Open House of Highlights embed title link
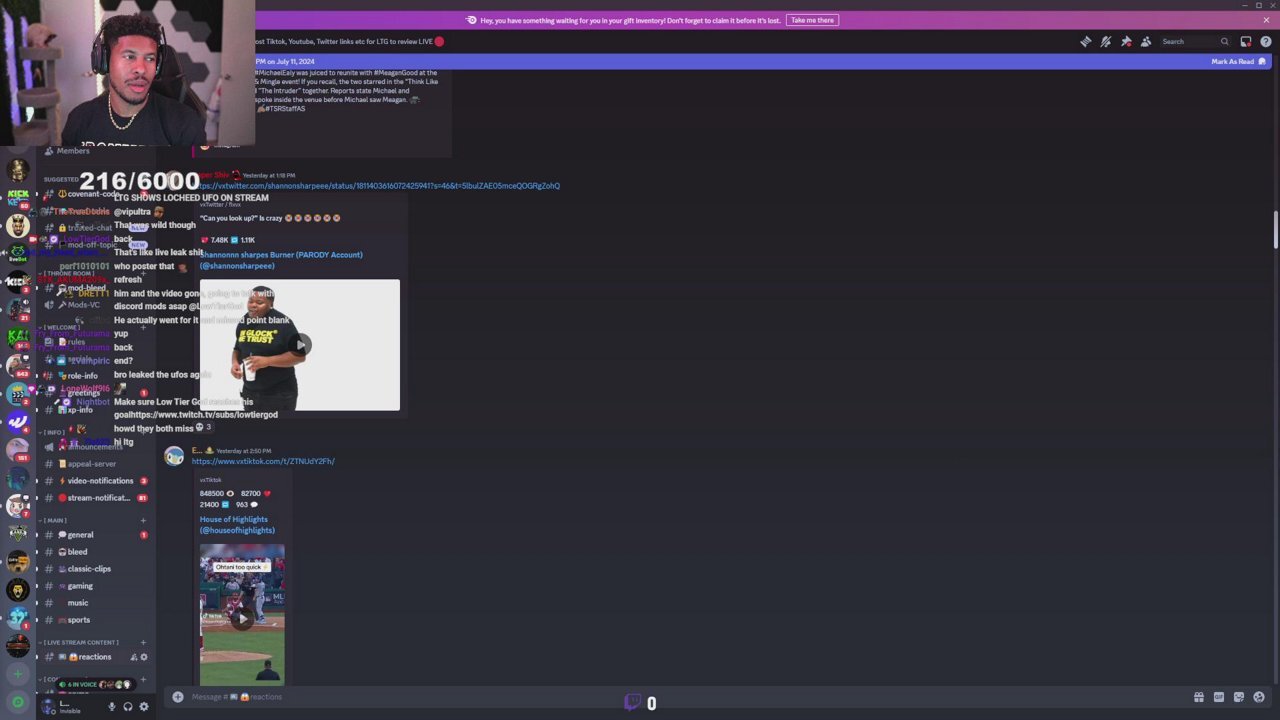 tap(237, 525)
